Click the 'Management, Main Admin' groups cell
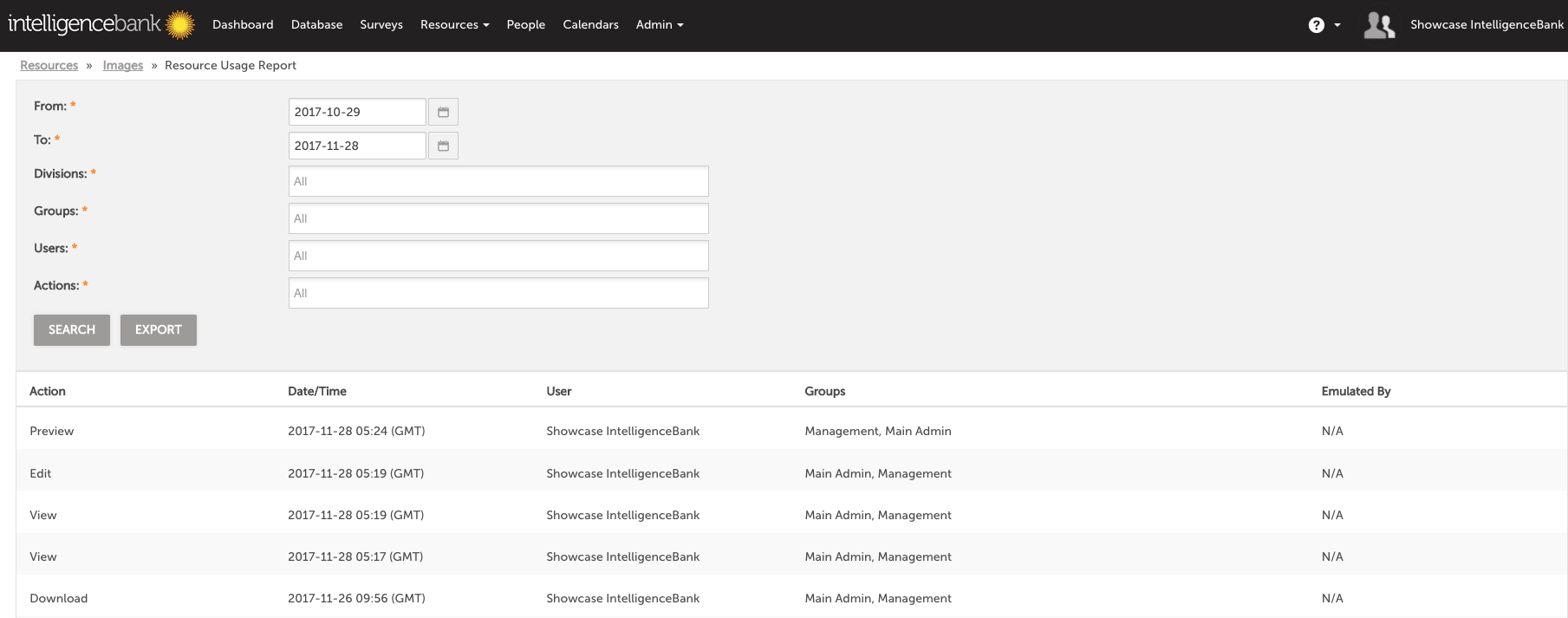This screenshot has height=618, width=1568. point(878,431)
